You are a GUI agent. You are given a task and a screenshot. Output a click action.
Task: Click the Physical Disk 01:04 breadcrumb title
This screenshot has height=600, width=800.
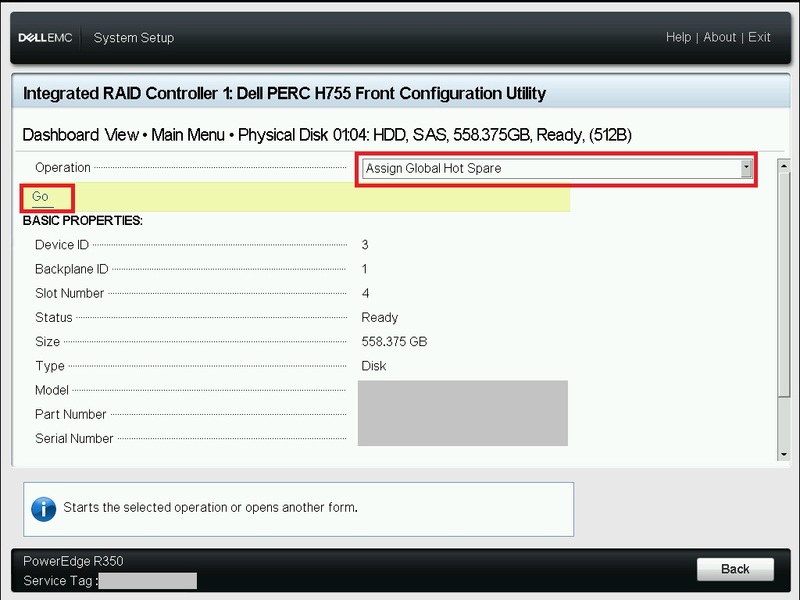pyautogui.click(x=435, y=135)
